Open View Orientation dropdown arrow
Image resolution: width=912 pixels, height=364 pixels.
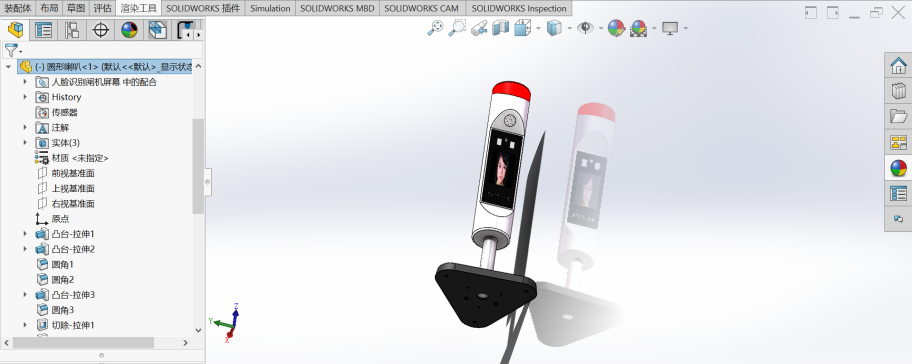click(538, 28)
